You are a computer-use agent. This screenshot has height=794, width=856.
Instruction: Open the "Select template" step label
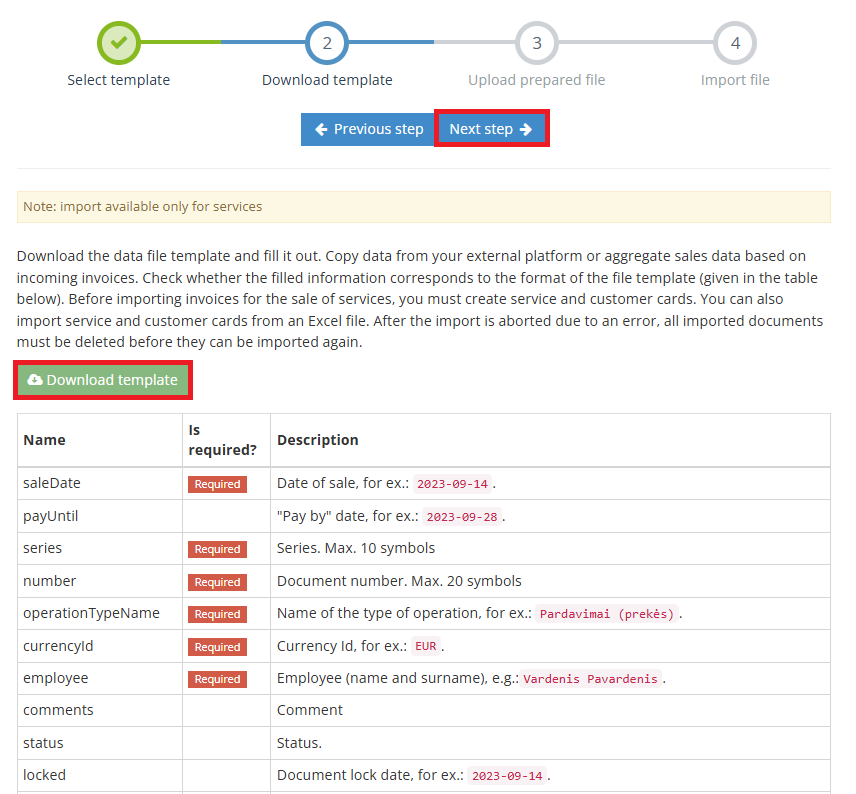pos(118,80)
